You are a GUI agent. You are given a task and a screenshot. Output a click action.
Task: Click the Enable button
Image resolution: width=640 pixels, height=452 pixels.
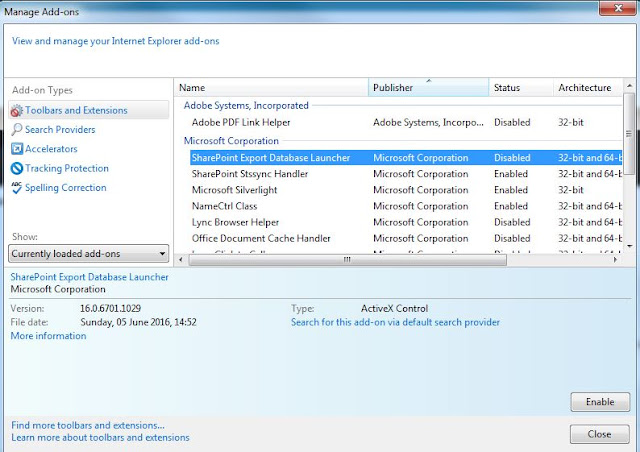(x=600, y=402)
